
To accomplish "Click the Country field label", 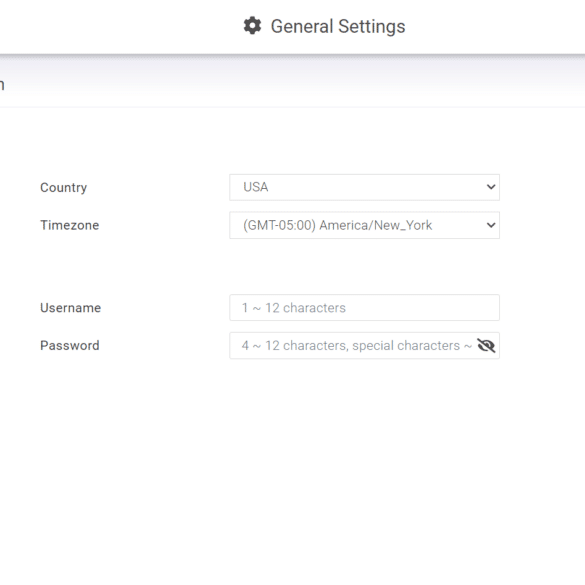I will pos(63,187).
